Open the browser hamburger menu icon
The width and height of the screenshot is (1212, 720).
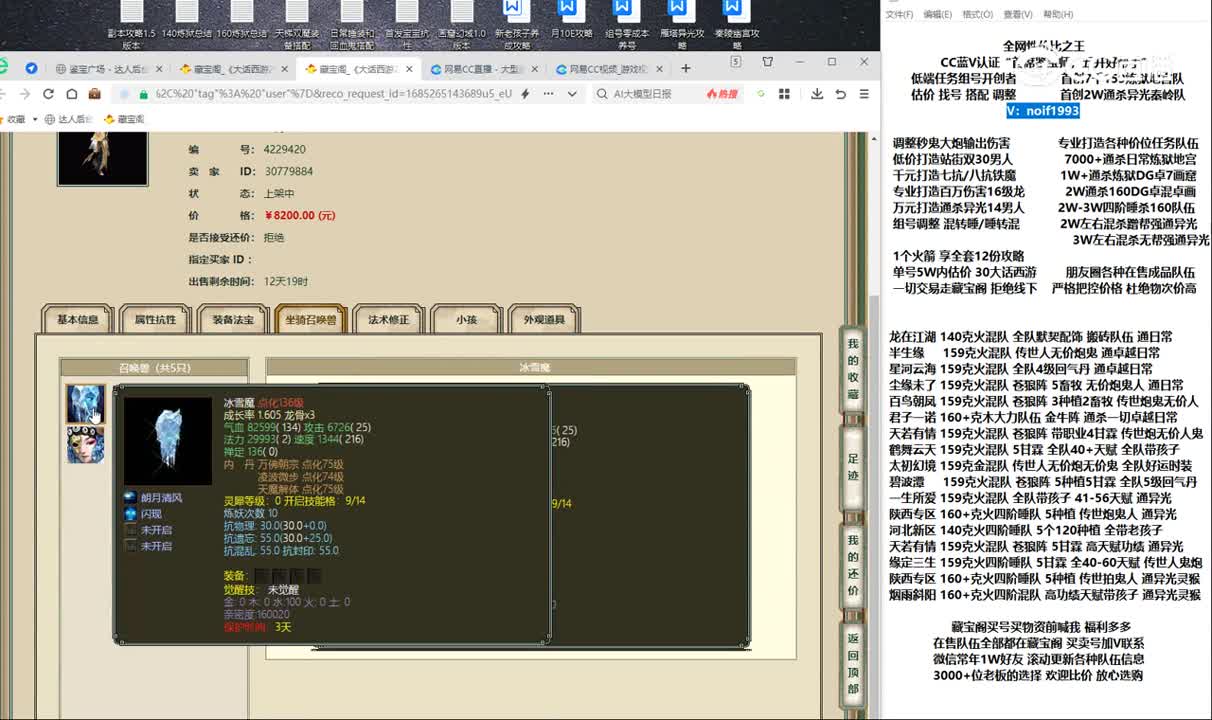864,94
